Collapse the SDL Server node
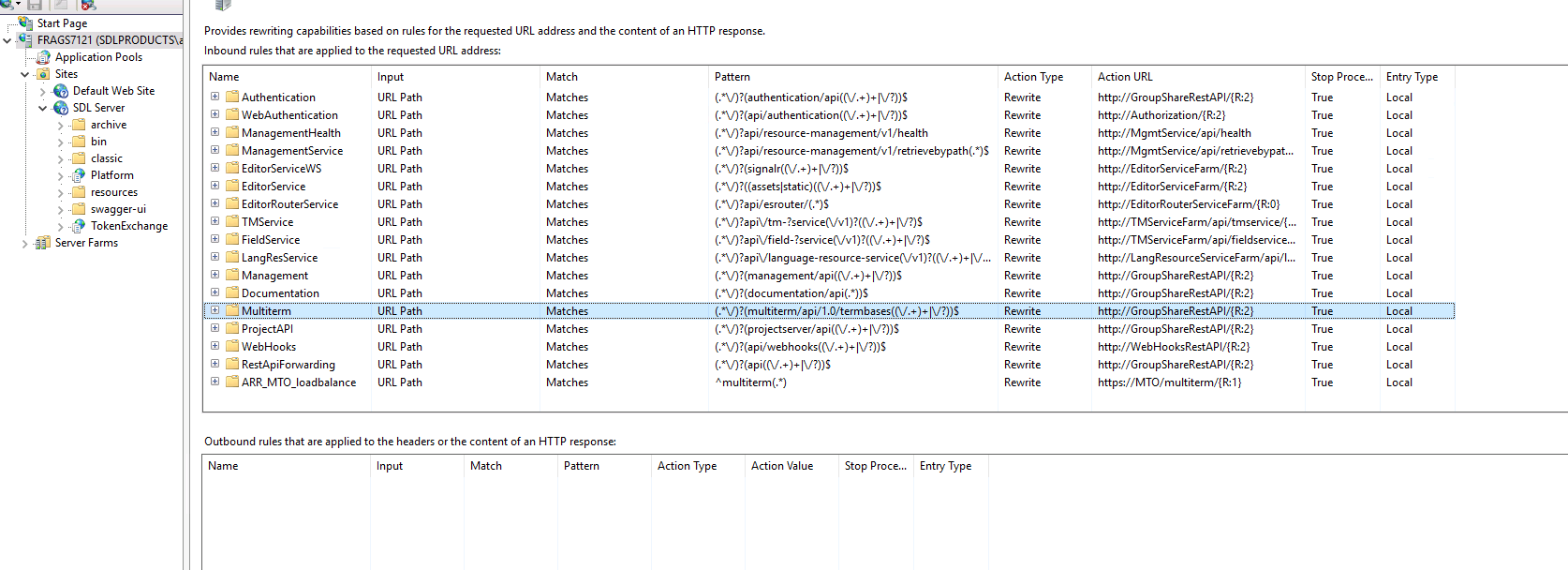Image resolution: width=1568 pixels, height=570 pixels. (x=43, y=108)
